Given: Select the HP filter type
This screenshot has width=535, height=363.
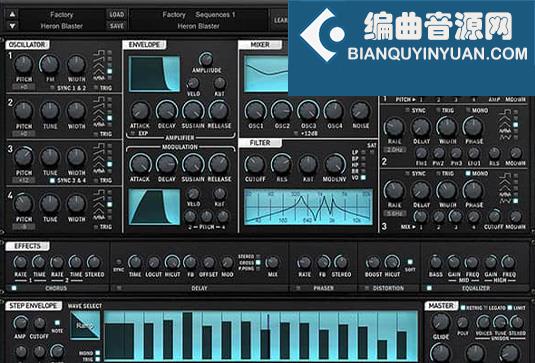Looking at the screenshot, I should 363,165.
